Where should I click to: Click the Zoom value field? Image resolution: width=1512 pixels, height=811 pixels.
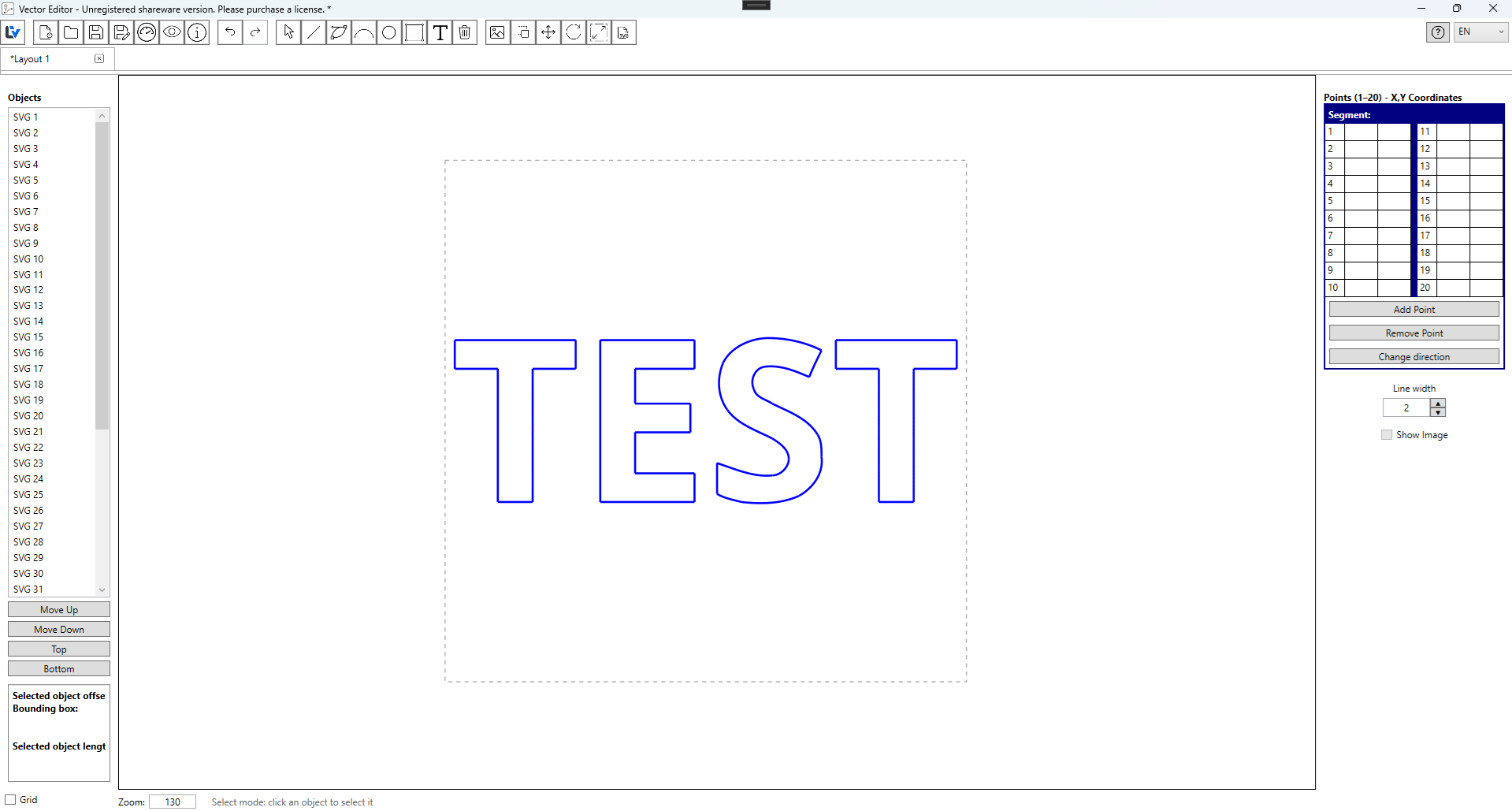pos(173,802)
